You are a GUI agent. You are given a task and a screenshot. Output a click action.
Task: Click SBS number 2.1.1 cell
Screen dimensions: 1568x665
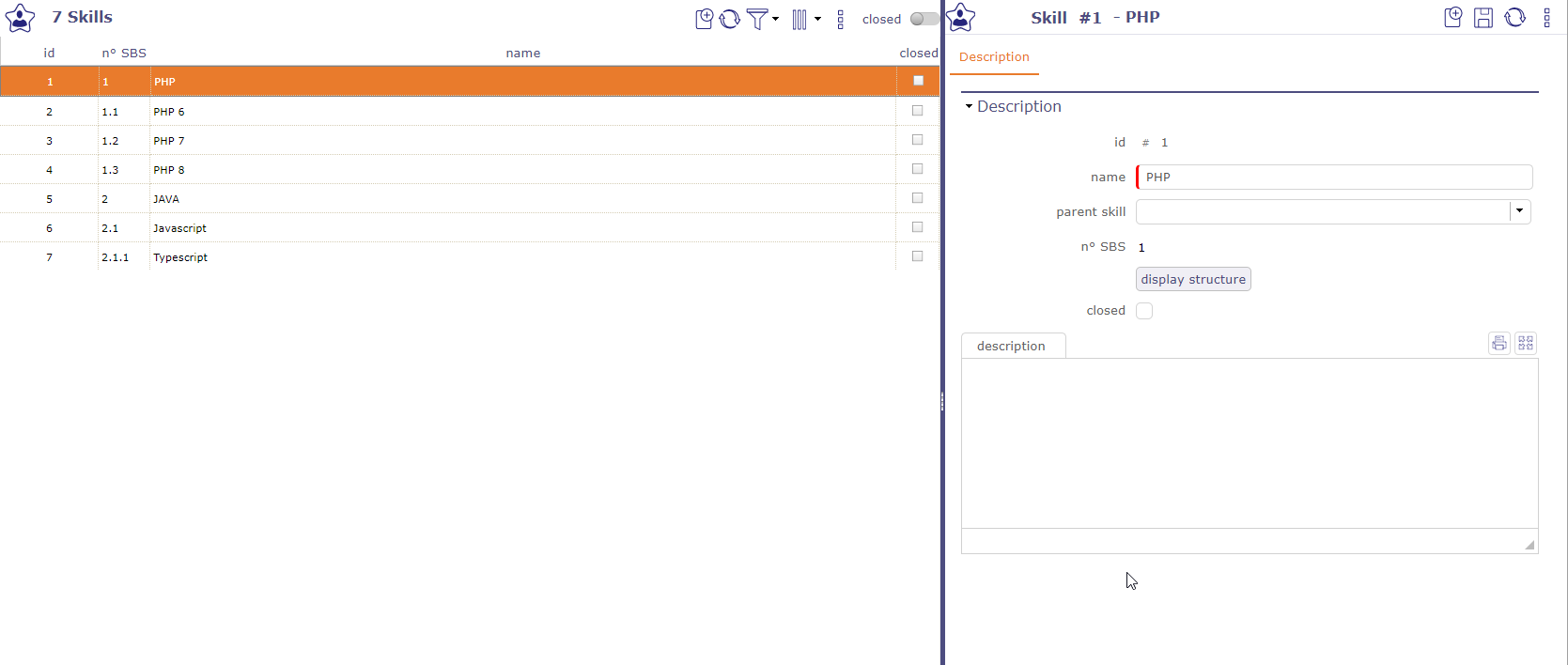coord(123,257)
